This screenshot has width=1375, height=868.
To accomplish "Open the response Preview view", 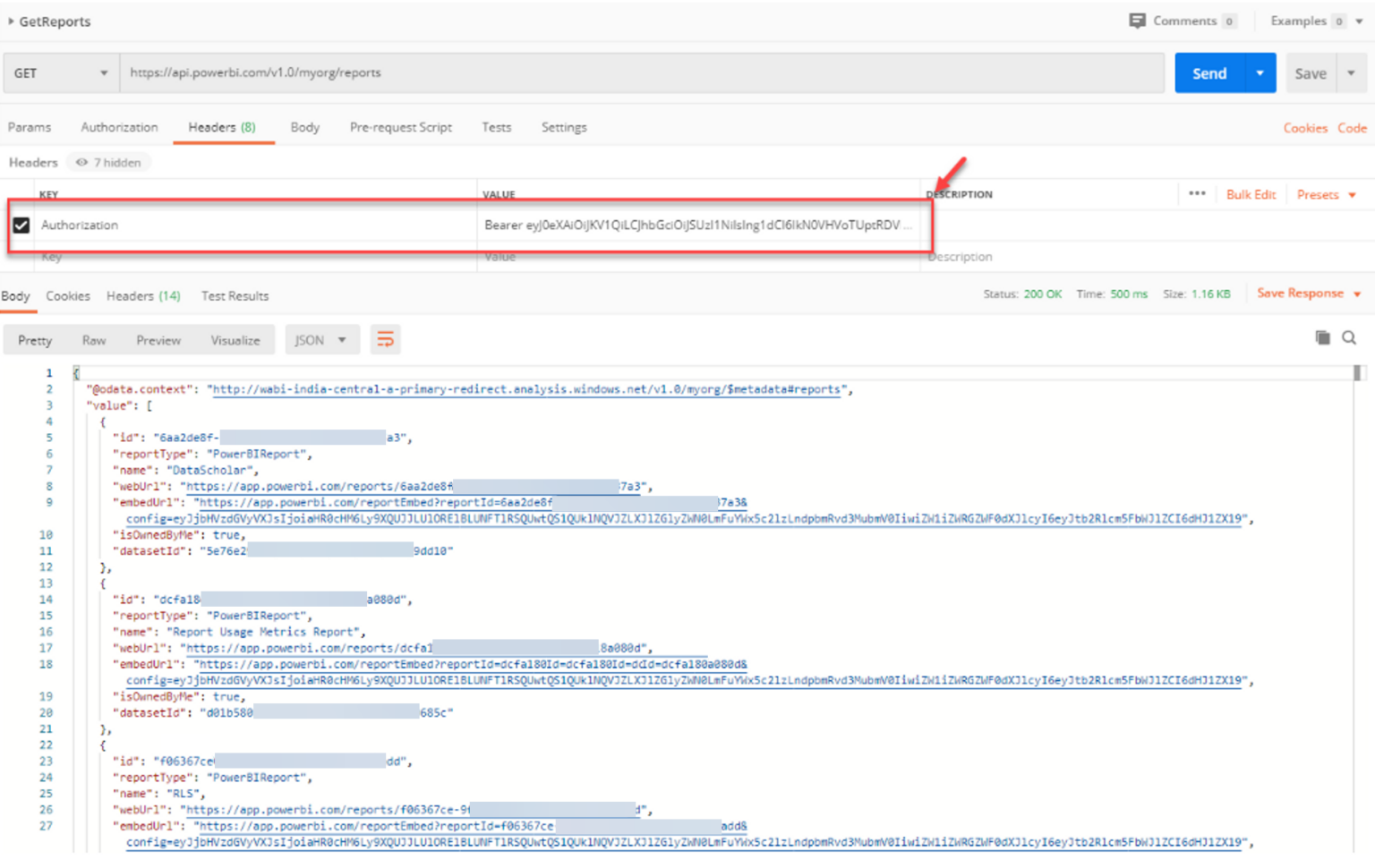I will coord(158,340).
